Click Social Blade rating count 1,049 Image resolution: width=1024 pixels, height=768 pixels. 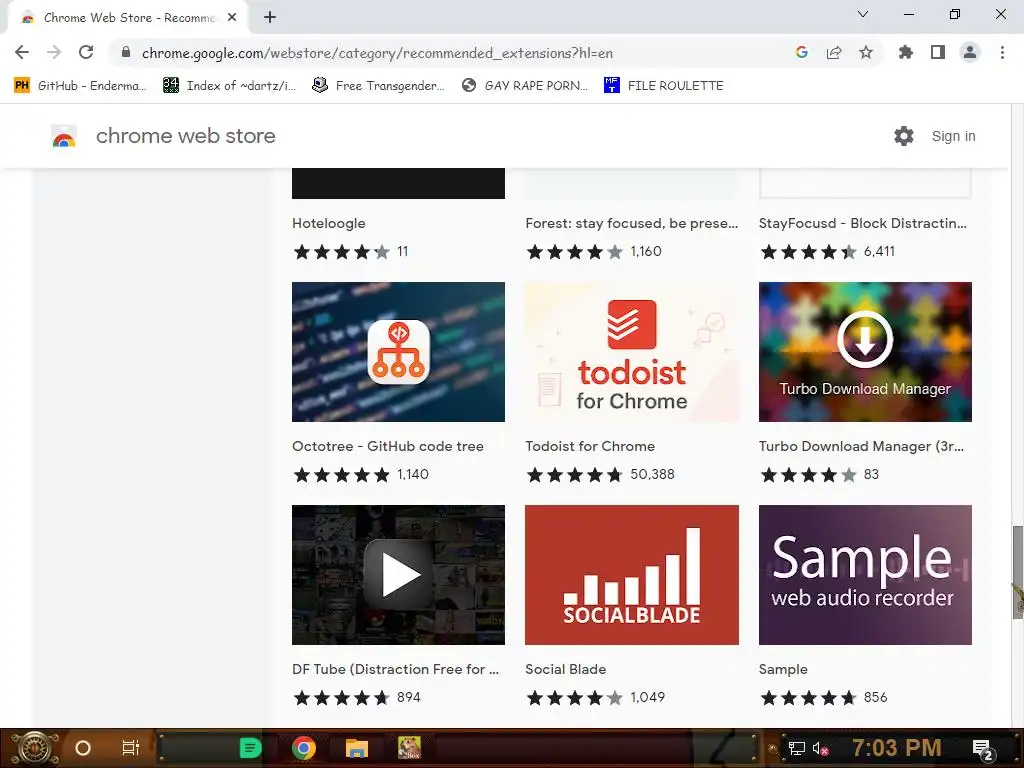pyautogui.click(x=647, y=697)
